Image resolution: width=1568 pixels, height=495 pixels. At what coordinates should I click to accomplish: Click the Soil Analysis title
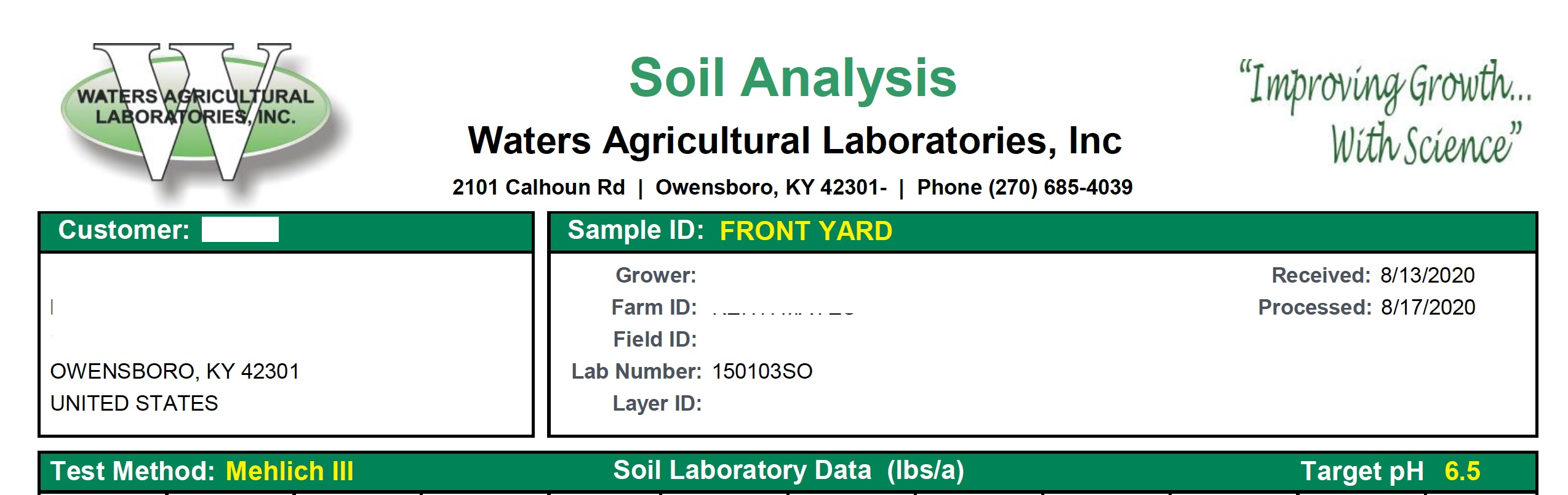point(793,78)
